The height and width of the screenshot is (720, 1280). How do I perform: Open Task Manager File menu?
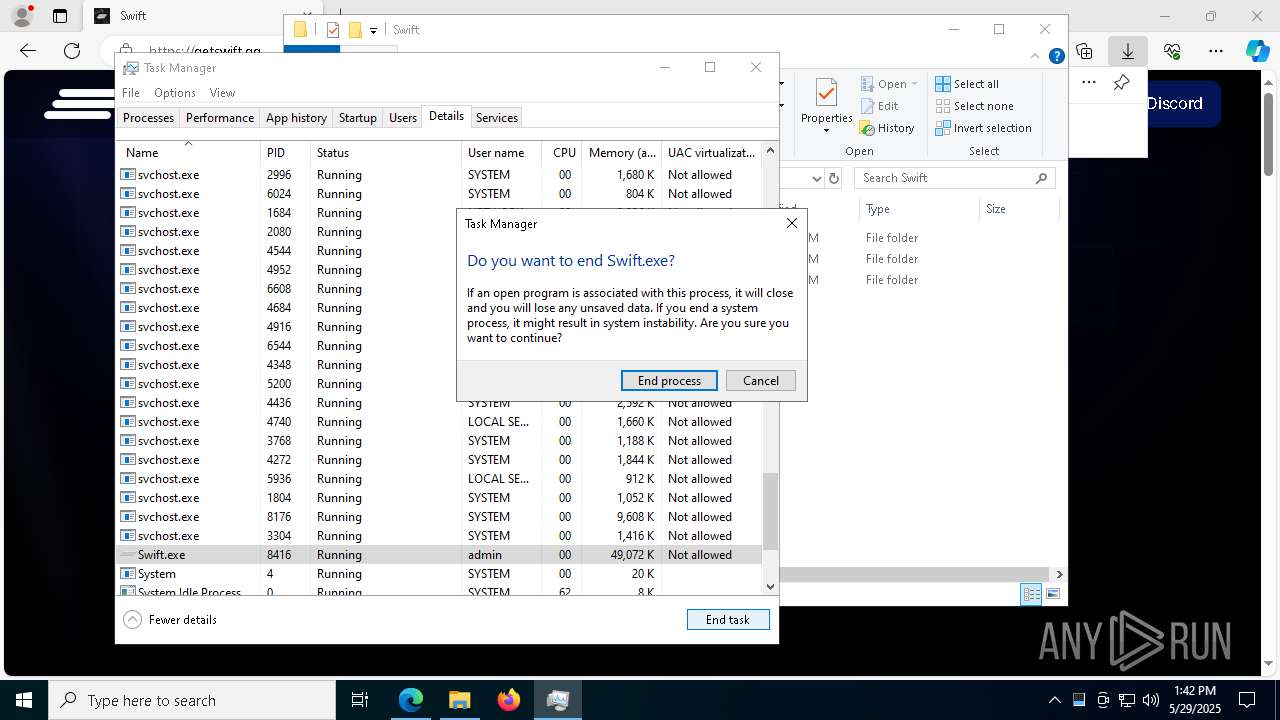tap(131, 92)
